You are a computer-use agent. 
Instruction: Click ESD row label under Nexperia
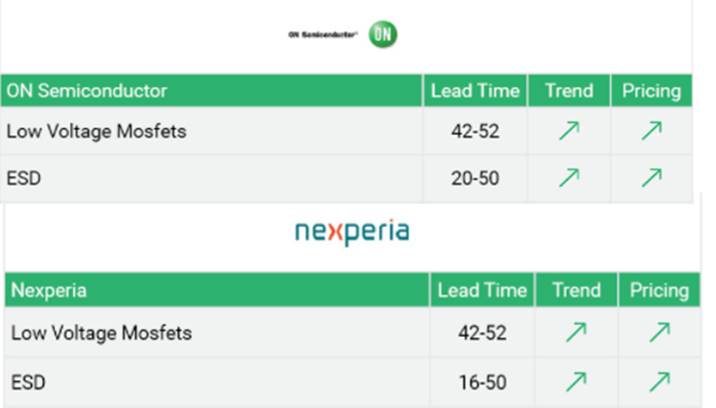28,382
